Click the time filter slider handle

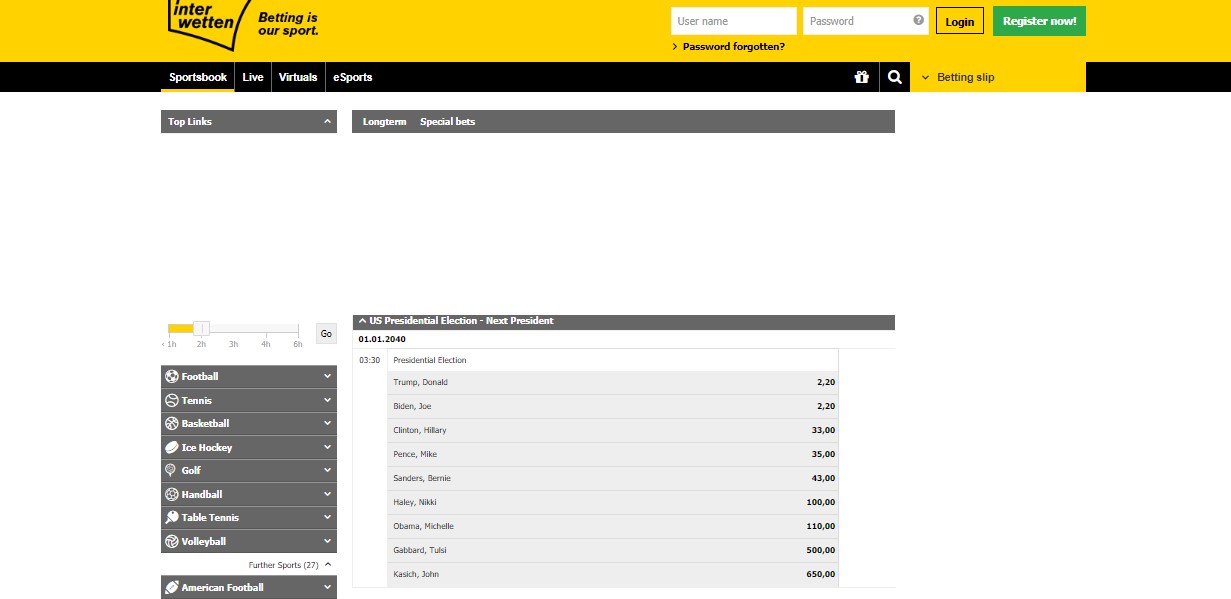point(201,328)
